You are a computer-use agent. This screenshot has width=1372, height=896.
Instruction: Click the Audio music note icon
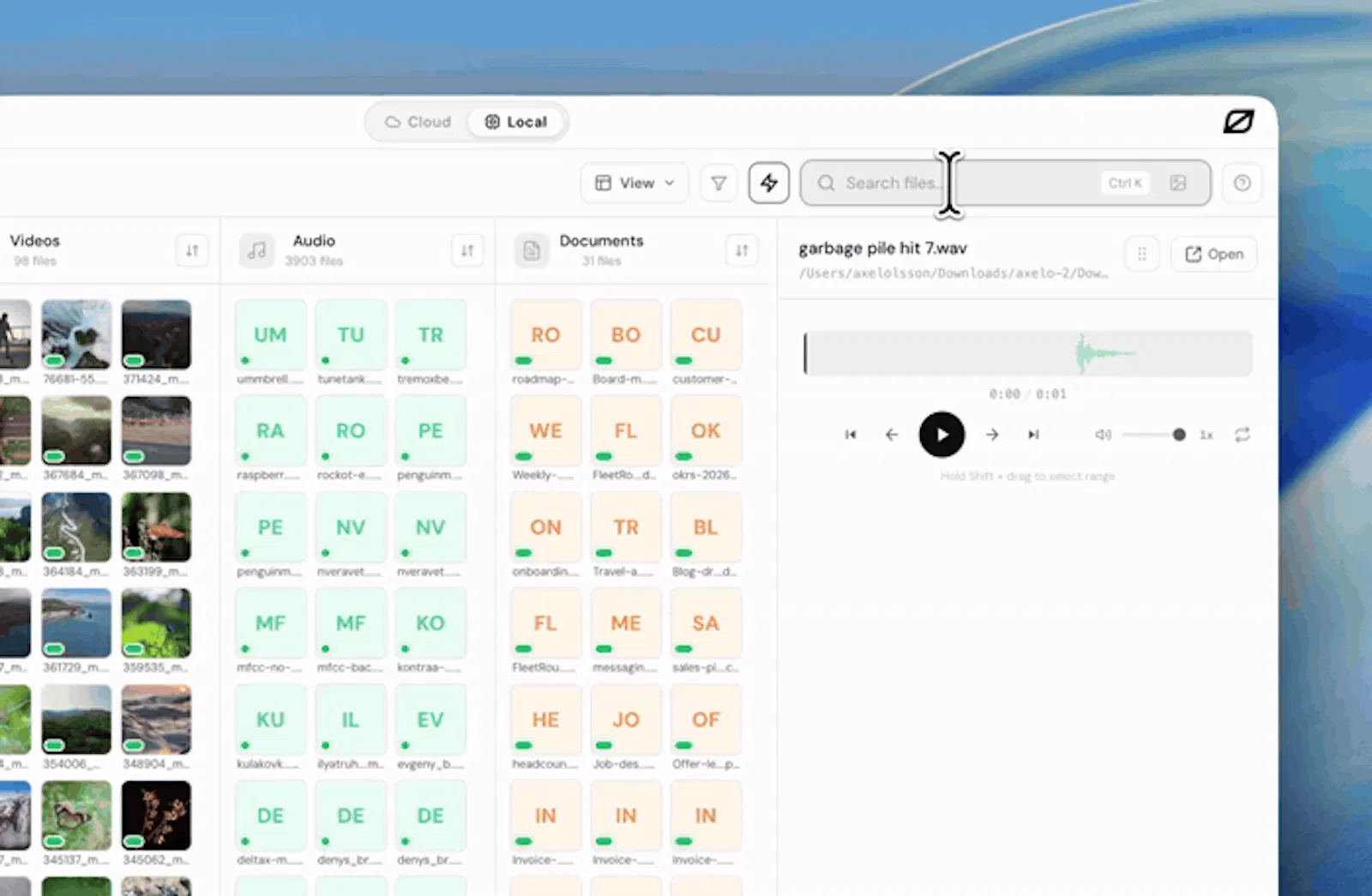point(256,250)
